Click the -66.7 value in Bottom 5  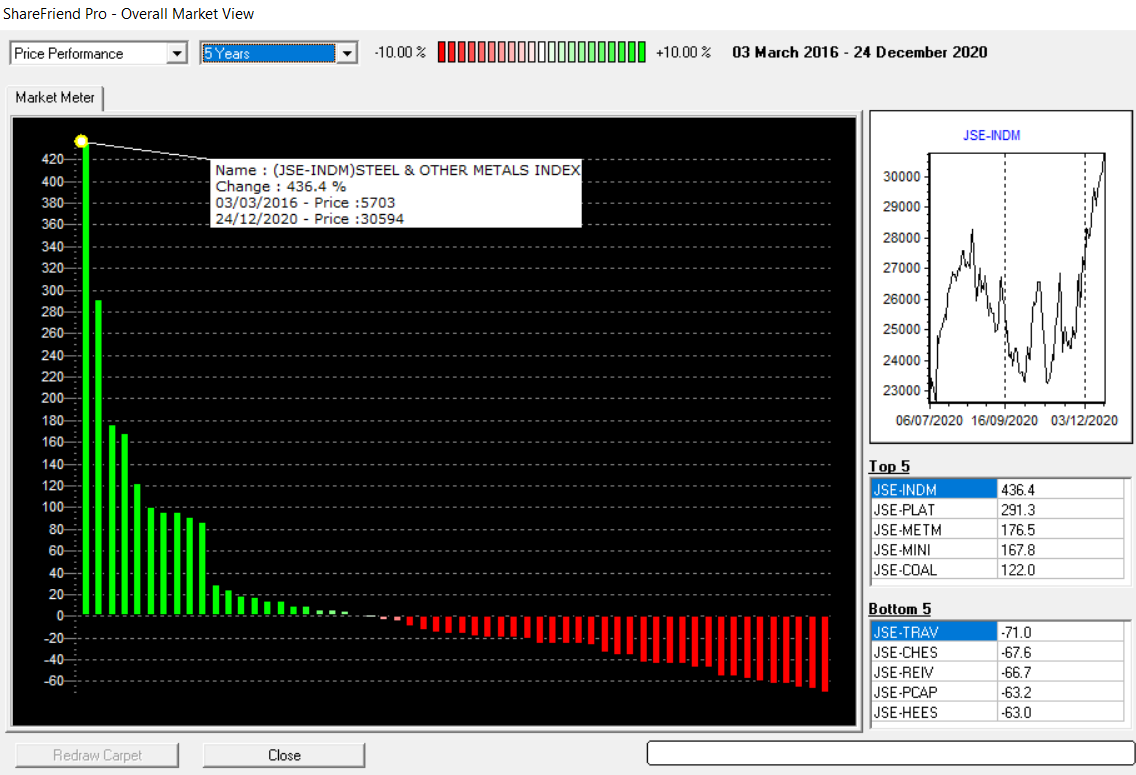click(x=1061, y=673)
